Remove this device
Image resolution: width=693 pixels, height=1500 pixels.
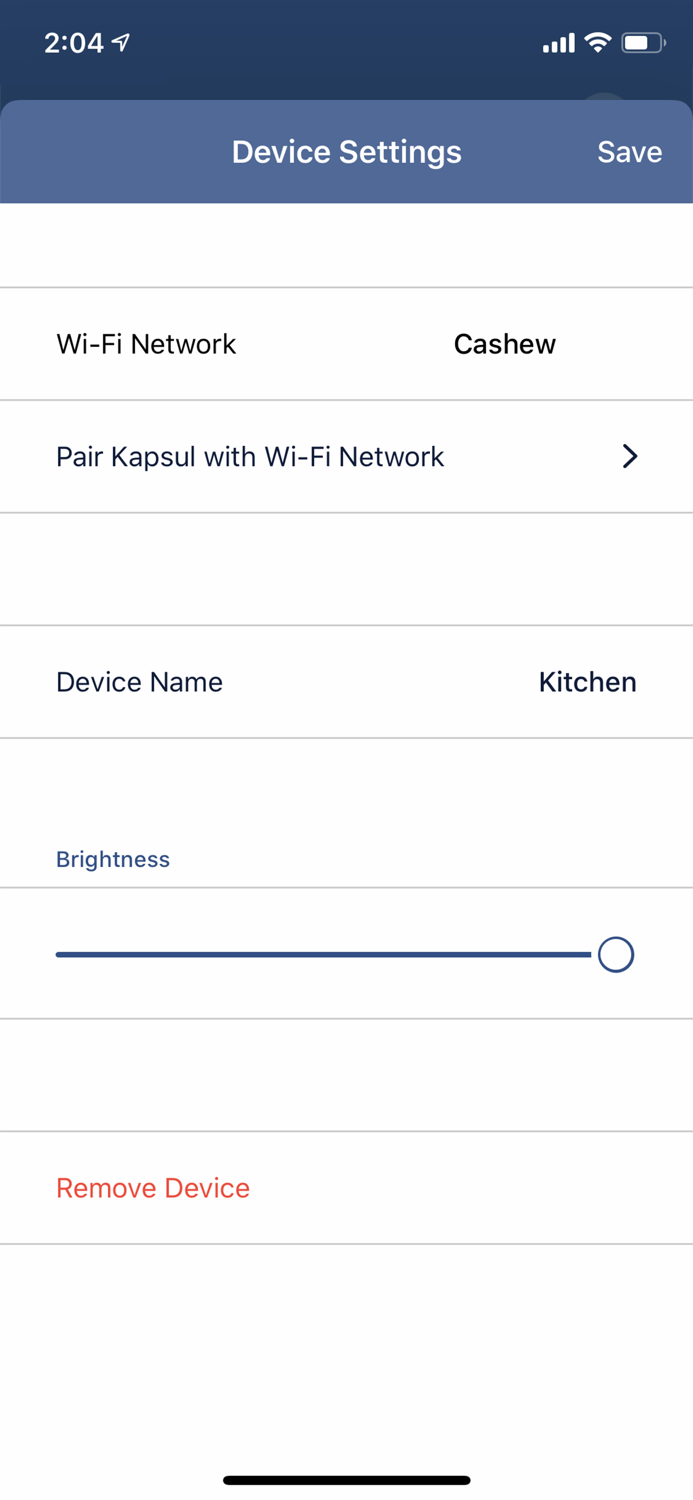point(152,1187)
